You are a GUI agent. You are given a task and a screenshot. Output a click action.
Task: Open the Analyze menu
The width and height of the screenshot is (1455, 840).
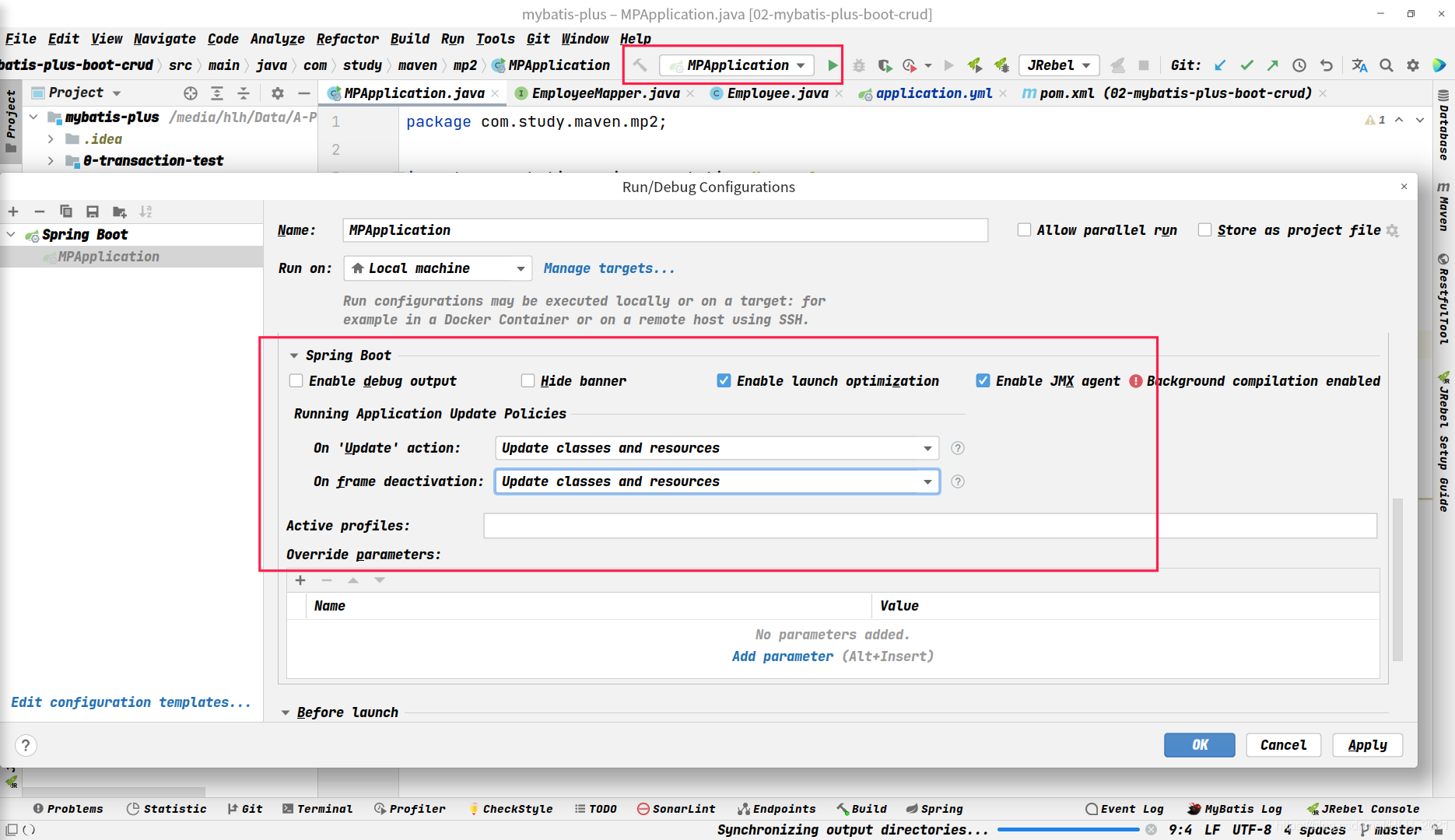(x=277, y=39)
